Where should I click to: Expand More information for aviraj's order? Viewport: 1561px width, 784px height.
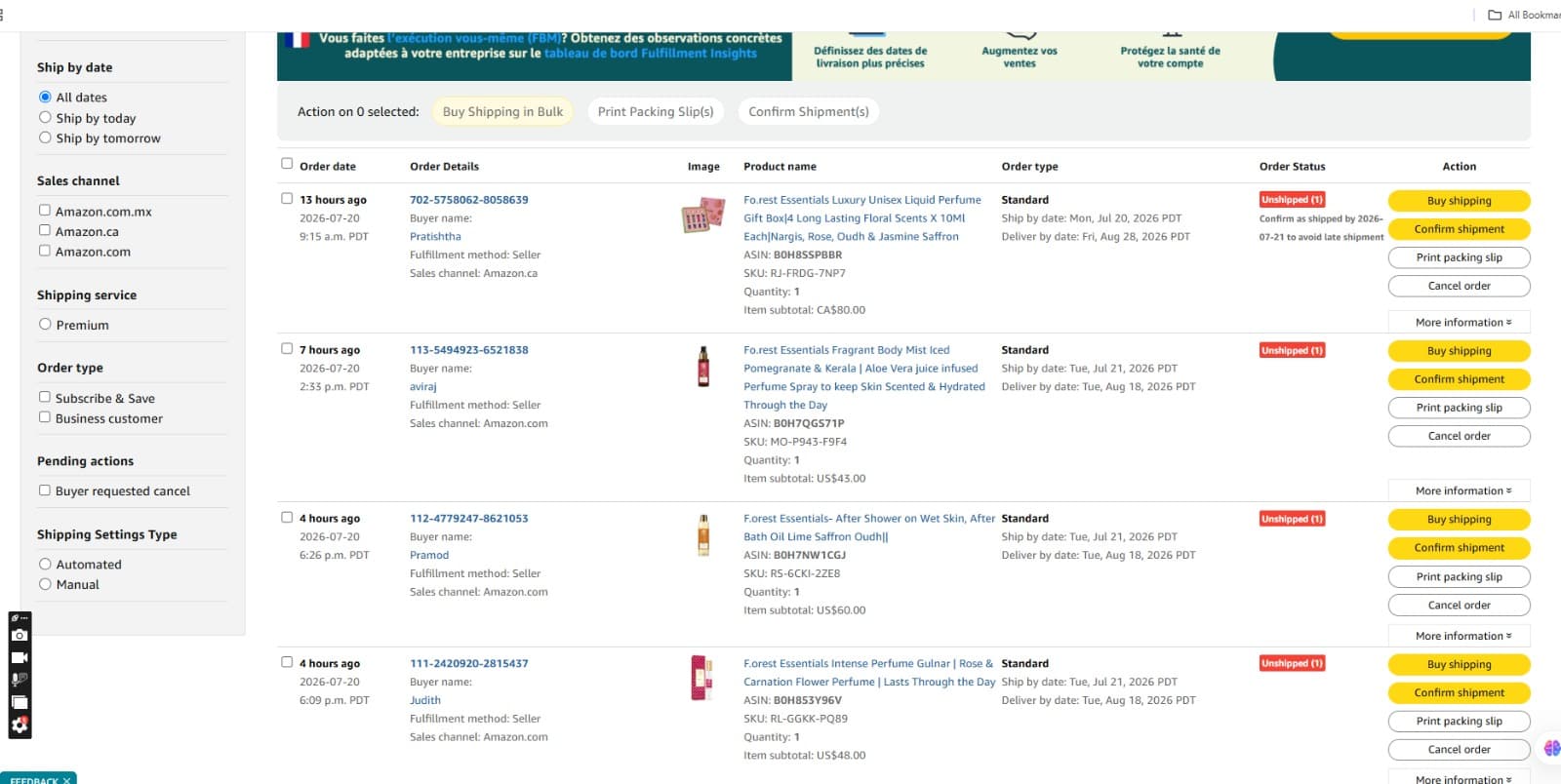tap(1460, 491)
